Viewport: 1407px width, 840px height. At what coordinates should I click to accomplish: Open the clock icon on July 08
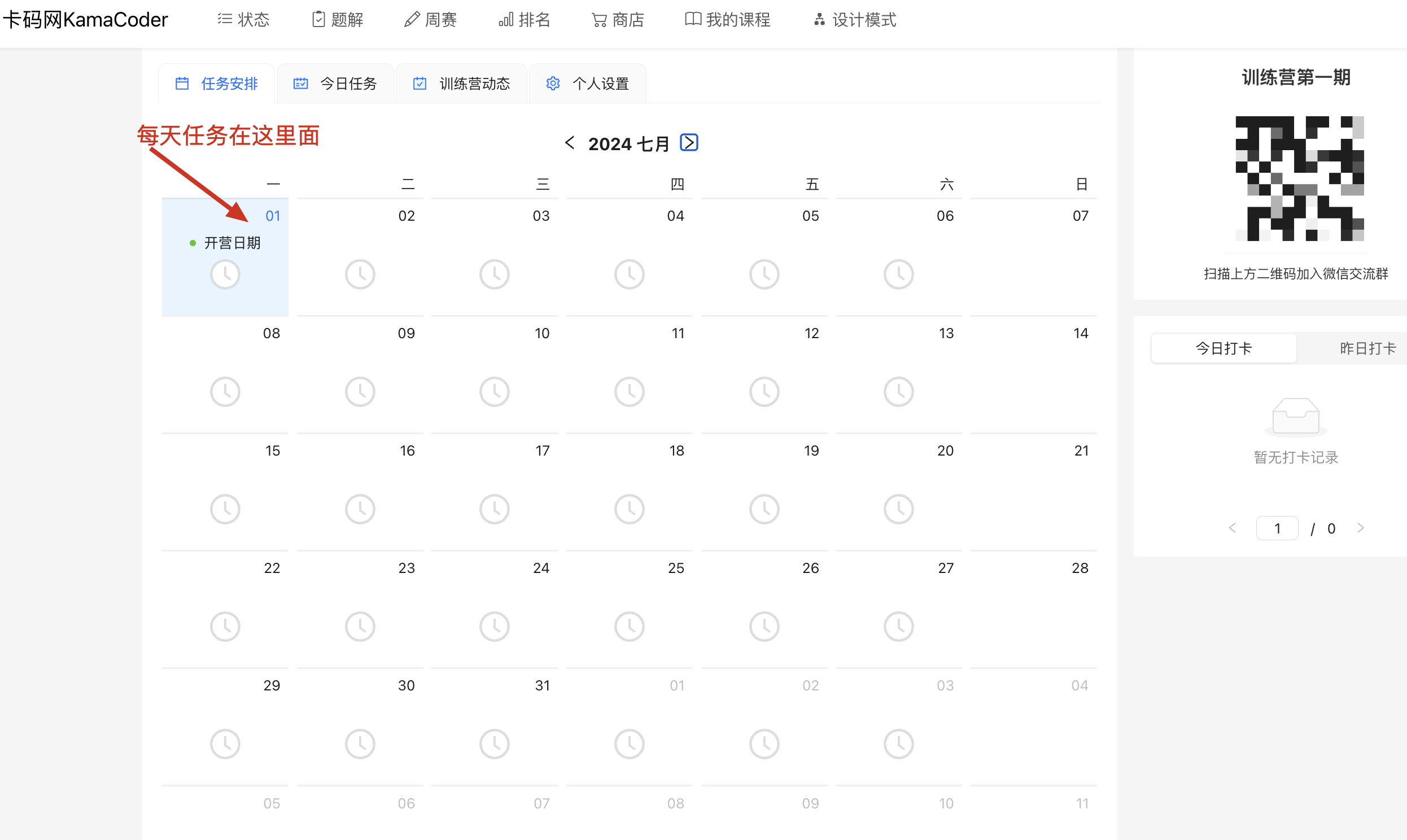pyautogui.click(x=225, y=392)
